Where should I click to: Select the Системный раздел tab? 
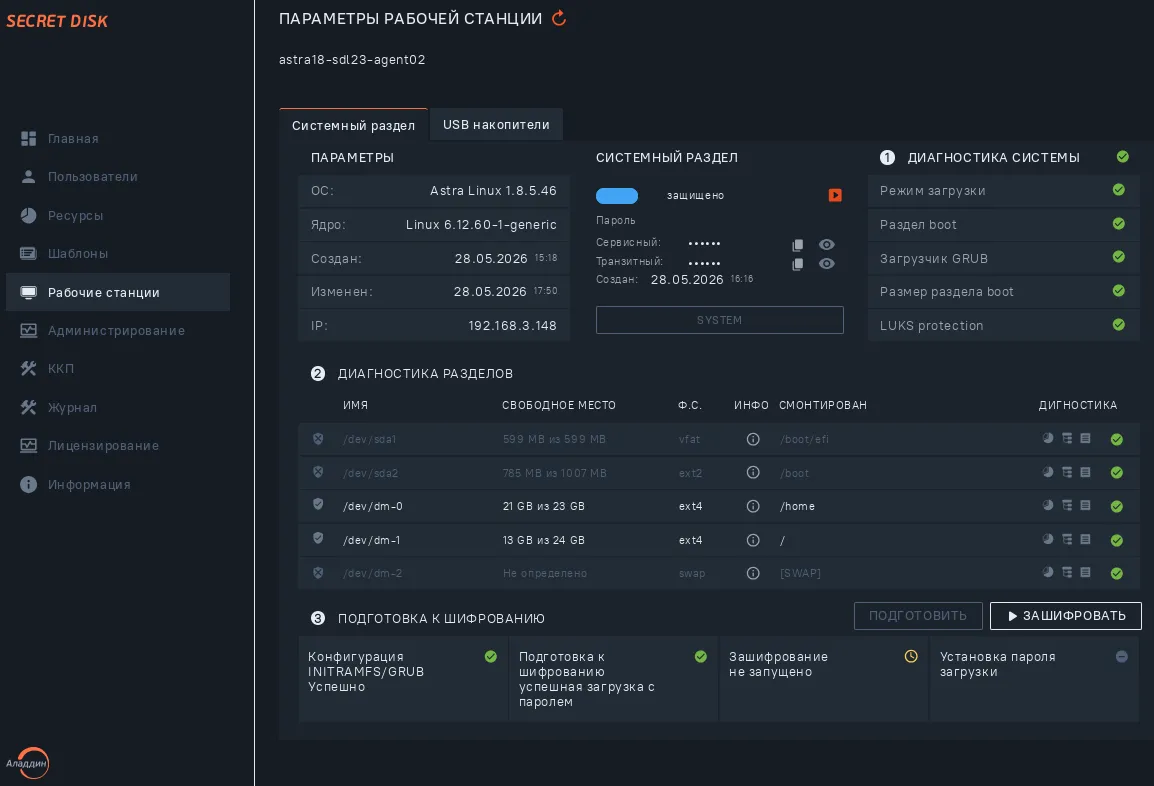pyautogui.click(x=353, y=125)
